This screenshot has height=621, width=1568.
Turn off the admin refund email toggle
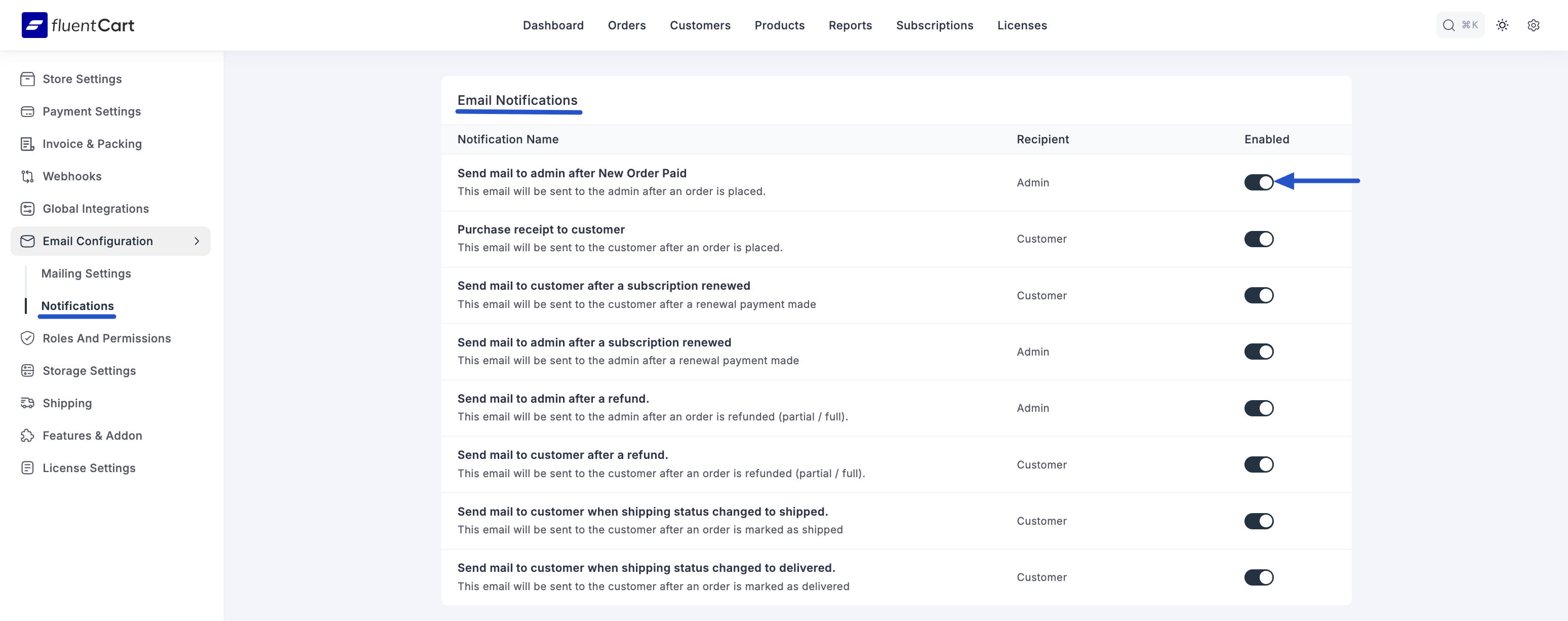click(1258, 409)
